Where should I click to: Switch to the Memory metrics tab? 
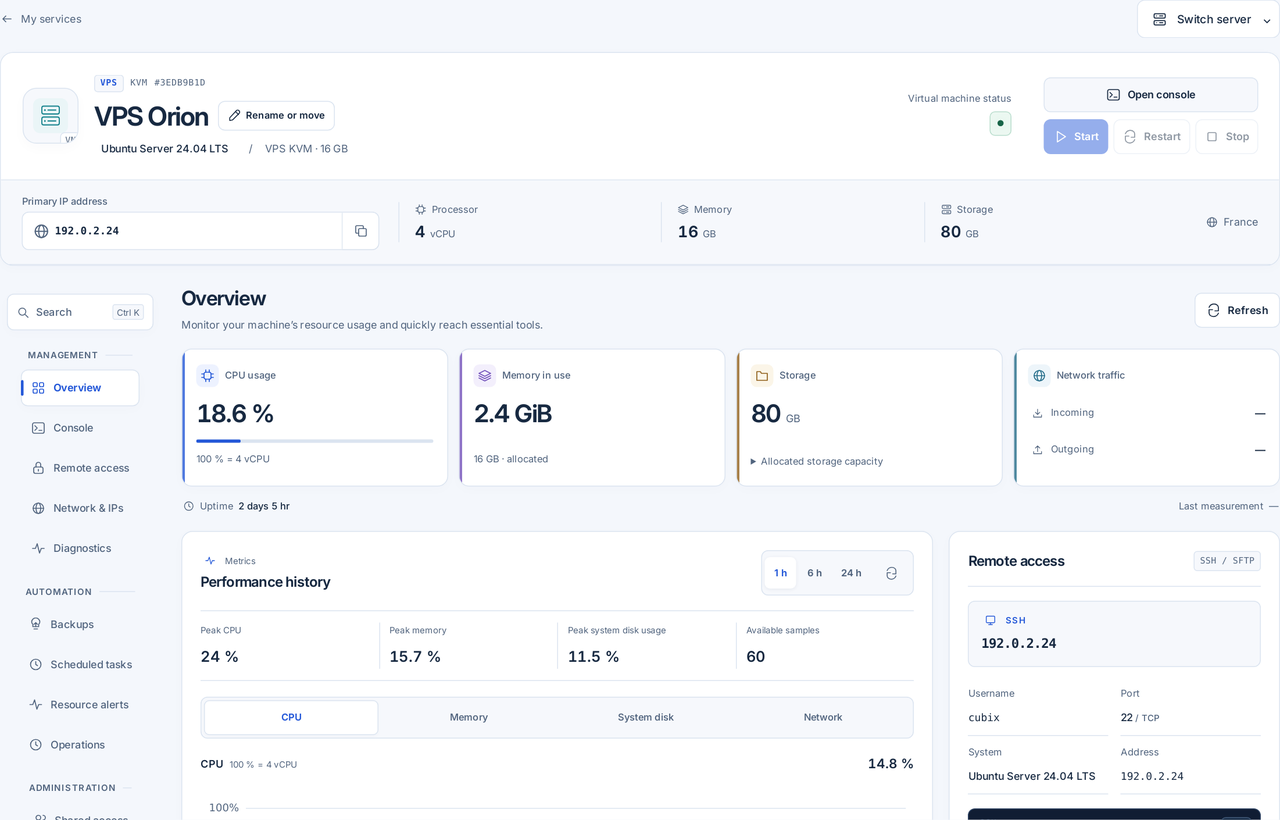coord(469,718)
